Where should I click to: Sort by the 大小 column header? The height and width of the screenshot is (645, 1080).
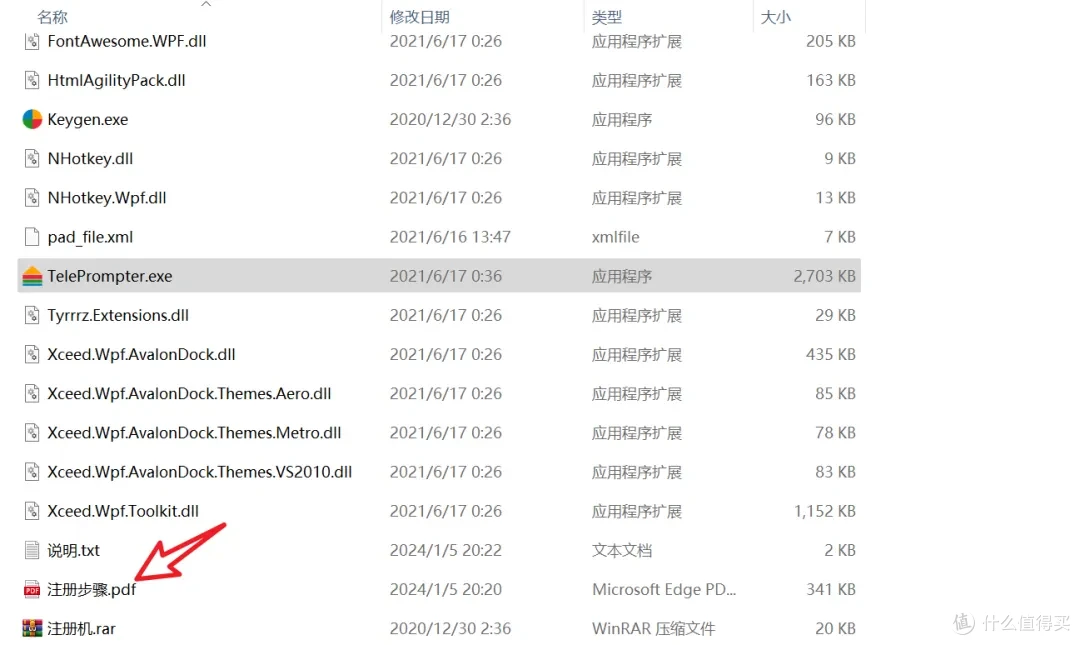tap(776, 17)
